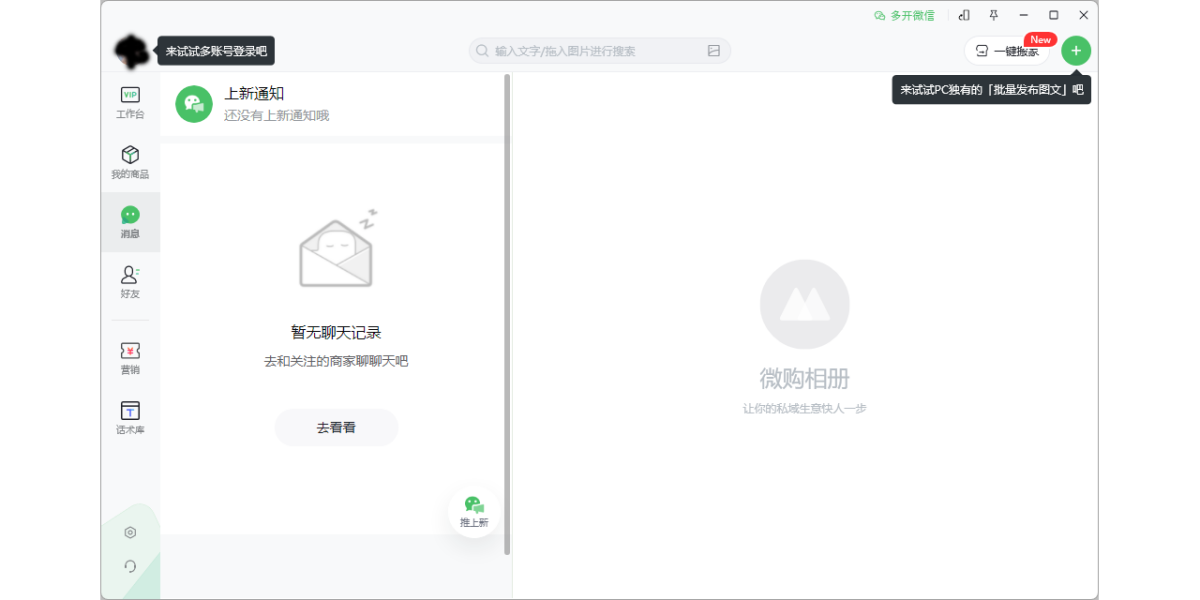The image size is (1200, 600).
Task: Open the 话术库 script library
Action: pos(130,418)
